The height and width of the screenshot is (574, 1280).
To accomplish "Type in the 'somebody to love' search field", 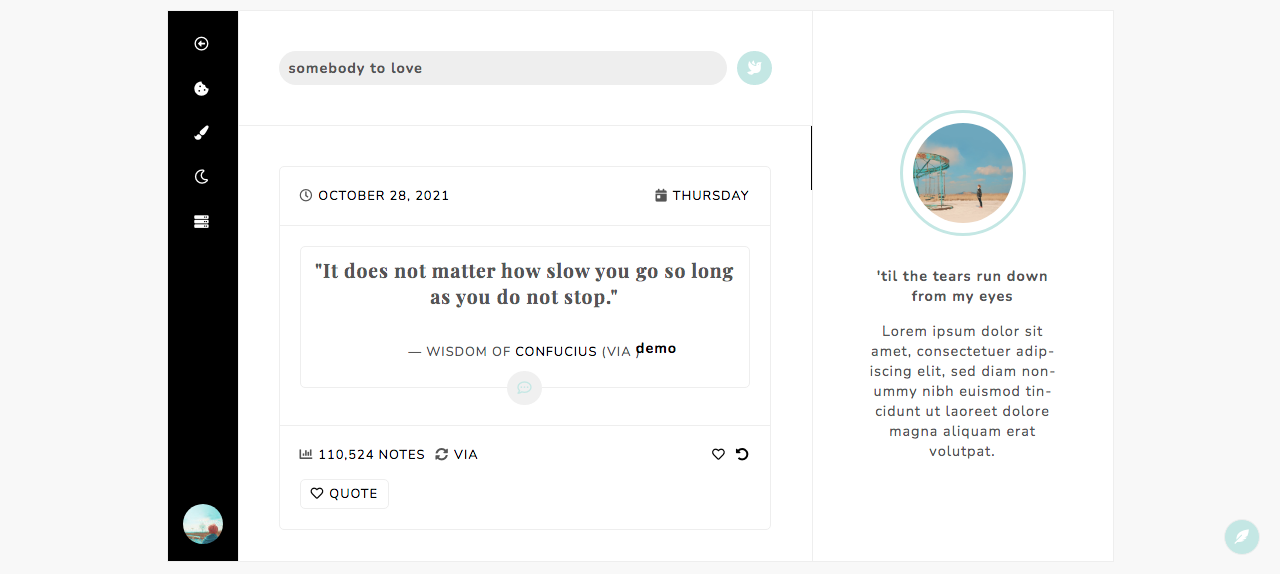I will (502, 68).
